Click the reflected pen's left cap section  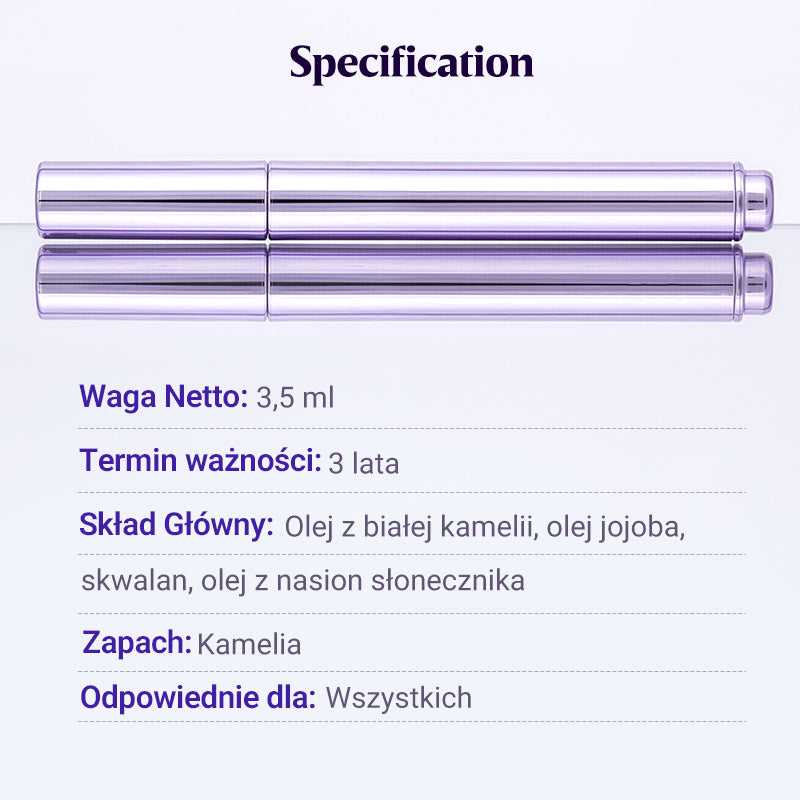[152, 284]
